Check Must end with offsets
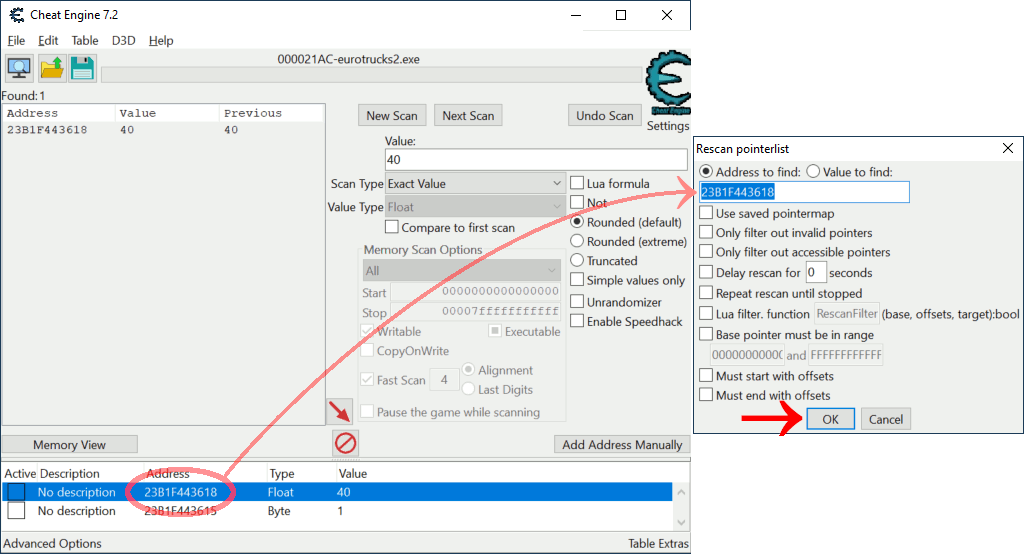This screenshot has height=554, width=1024. point(706,395)
